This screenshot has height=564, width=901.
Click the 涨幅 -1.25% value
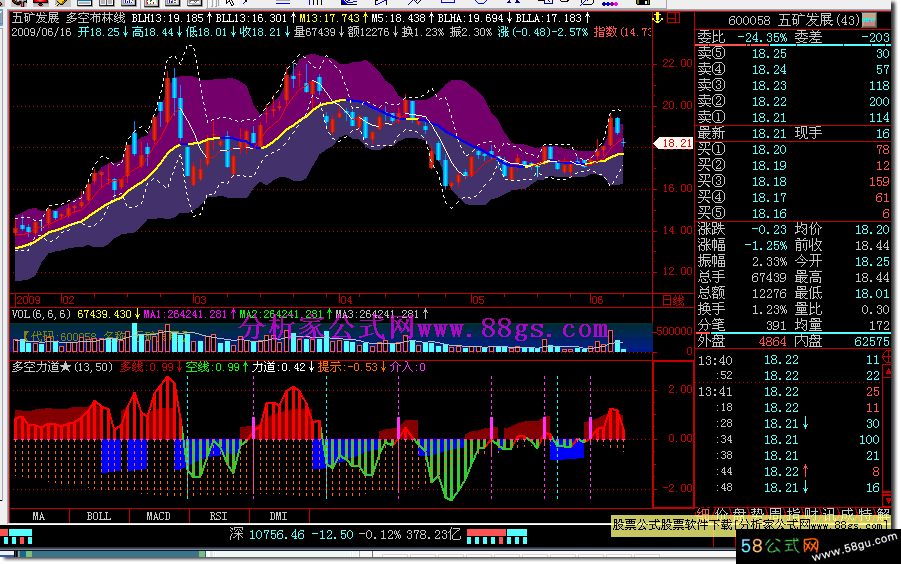(x=765, y=245)
